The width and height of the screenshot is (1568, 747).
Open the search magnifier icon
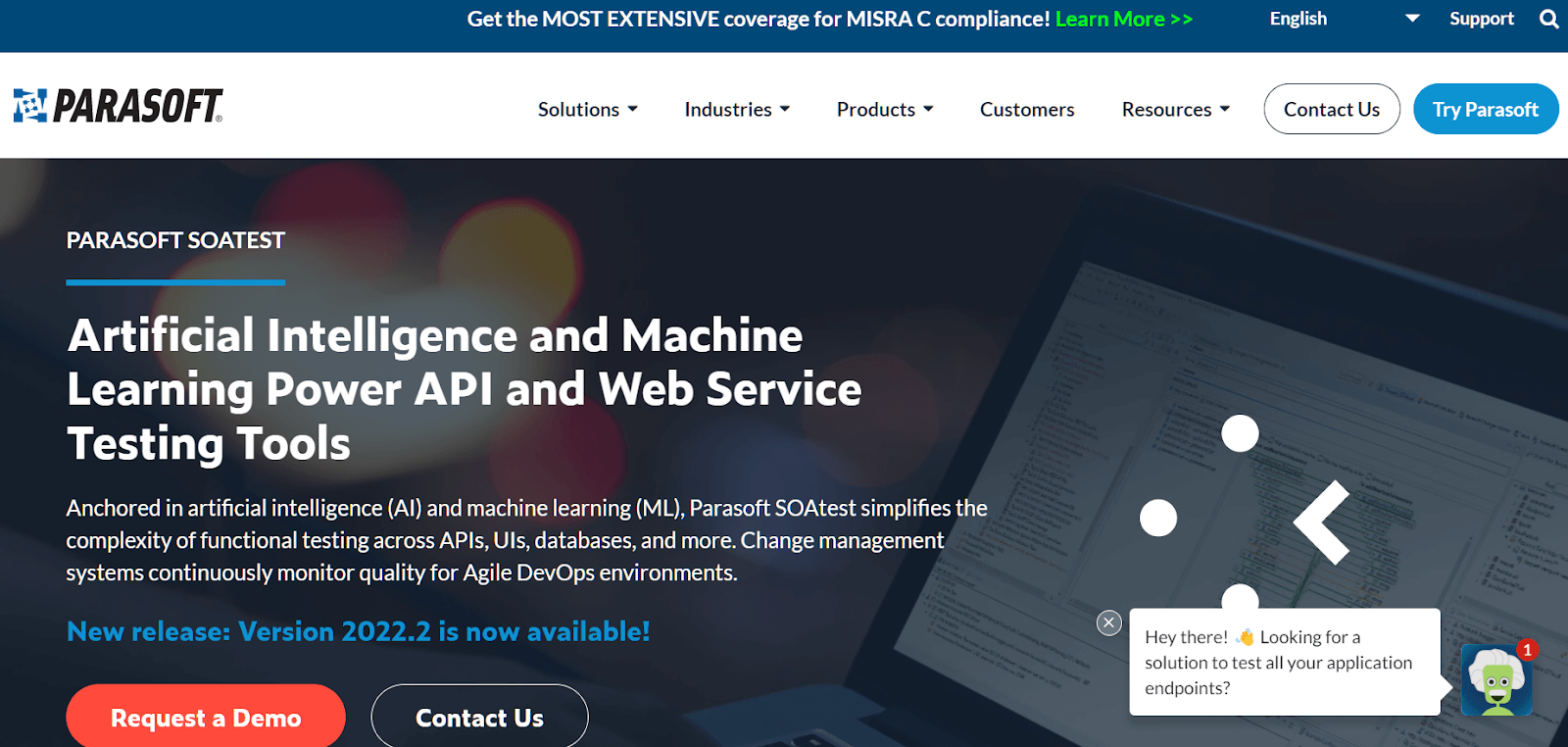(1548, 19)
